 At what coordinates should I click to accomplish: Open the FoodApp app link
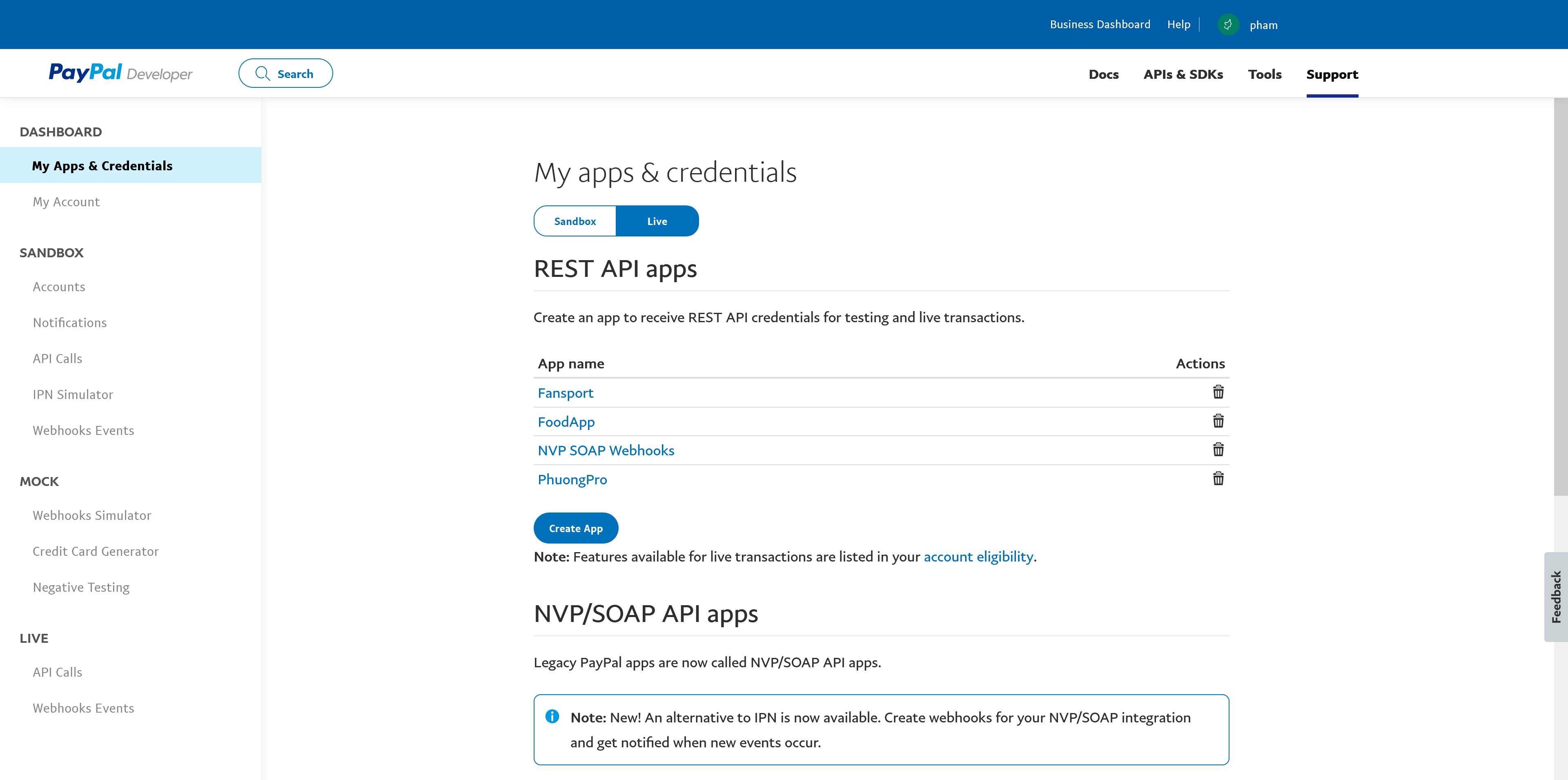[566, 422]
